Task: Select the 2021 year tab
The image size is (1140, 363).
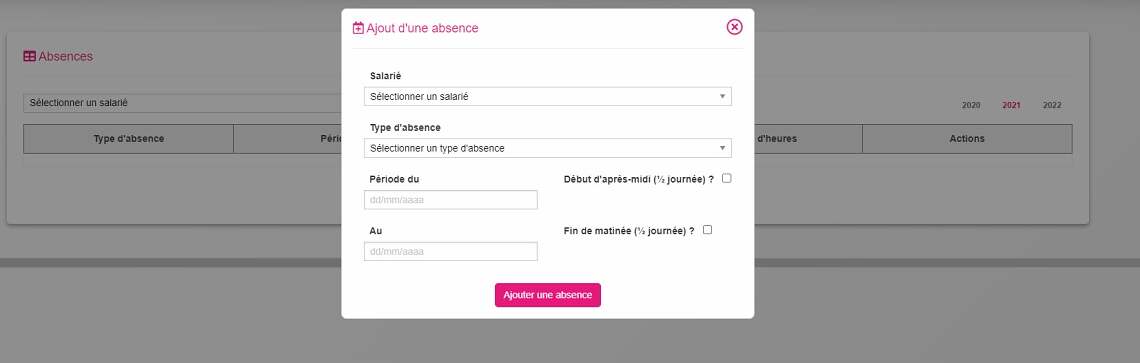Action: 1011,105
